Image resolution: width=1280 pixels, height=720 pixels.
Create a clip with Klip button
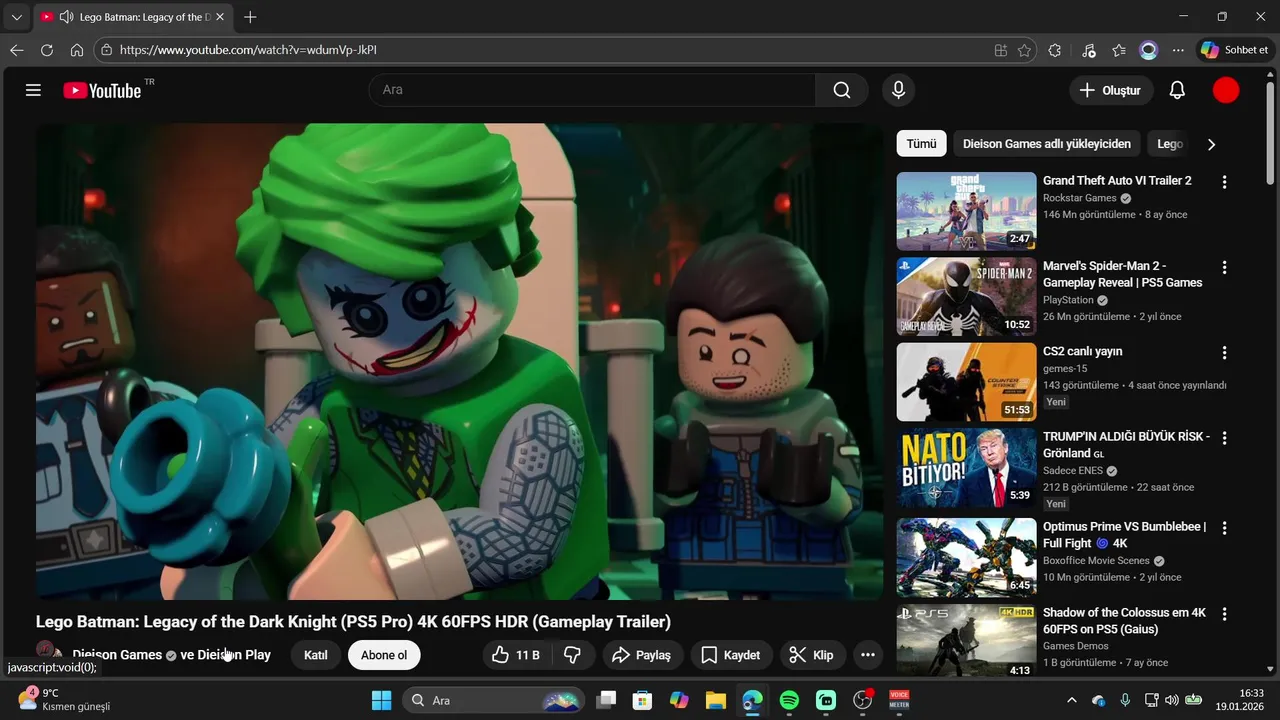(812, 655)
